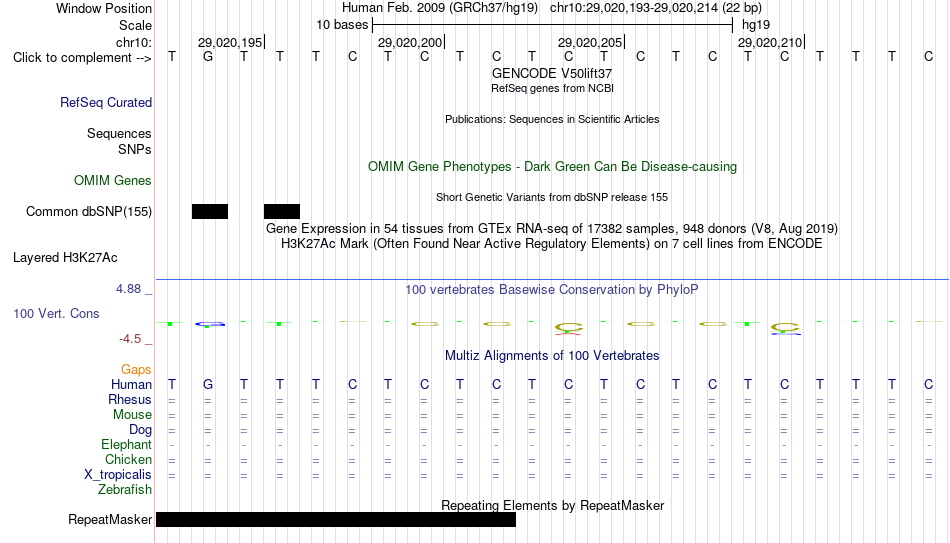Open the OMIM Genes track label
950x543 pixels.
[x=113, y=181]
